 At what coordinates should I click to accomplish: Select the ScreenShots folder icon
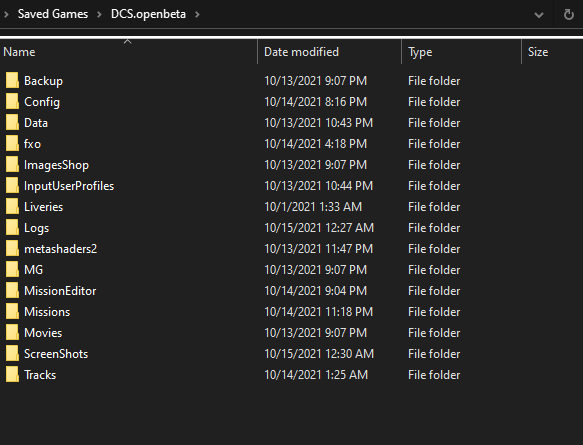(12, 354)
